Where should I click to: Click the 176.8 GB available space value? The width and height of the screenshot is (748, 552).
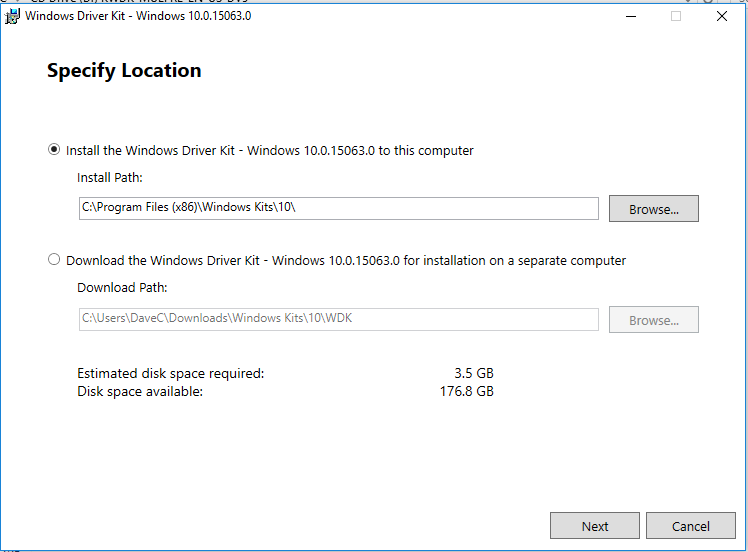point(467,391)
